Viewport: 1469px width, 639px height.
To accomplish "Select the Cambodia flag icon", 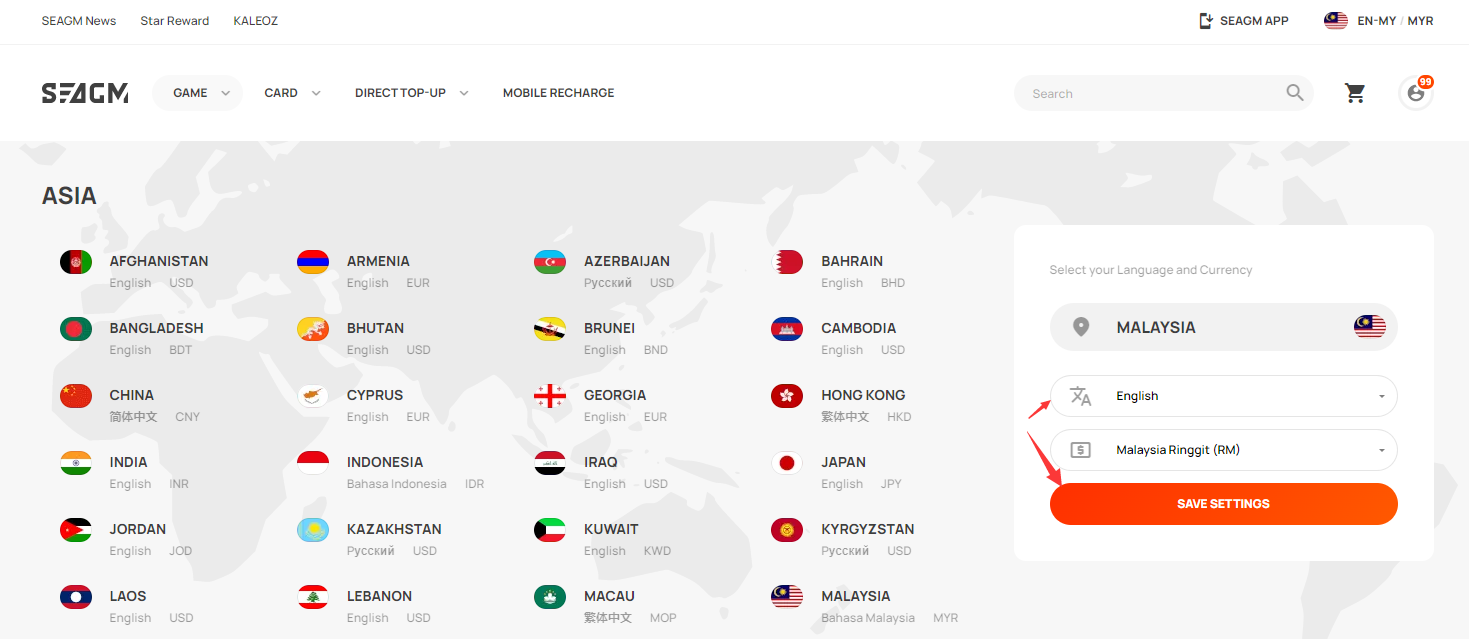I will click(x=787, y=329).
